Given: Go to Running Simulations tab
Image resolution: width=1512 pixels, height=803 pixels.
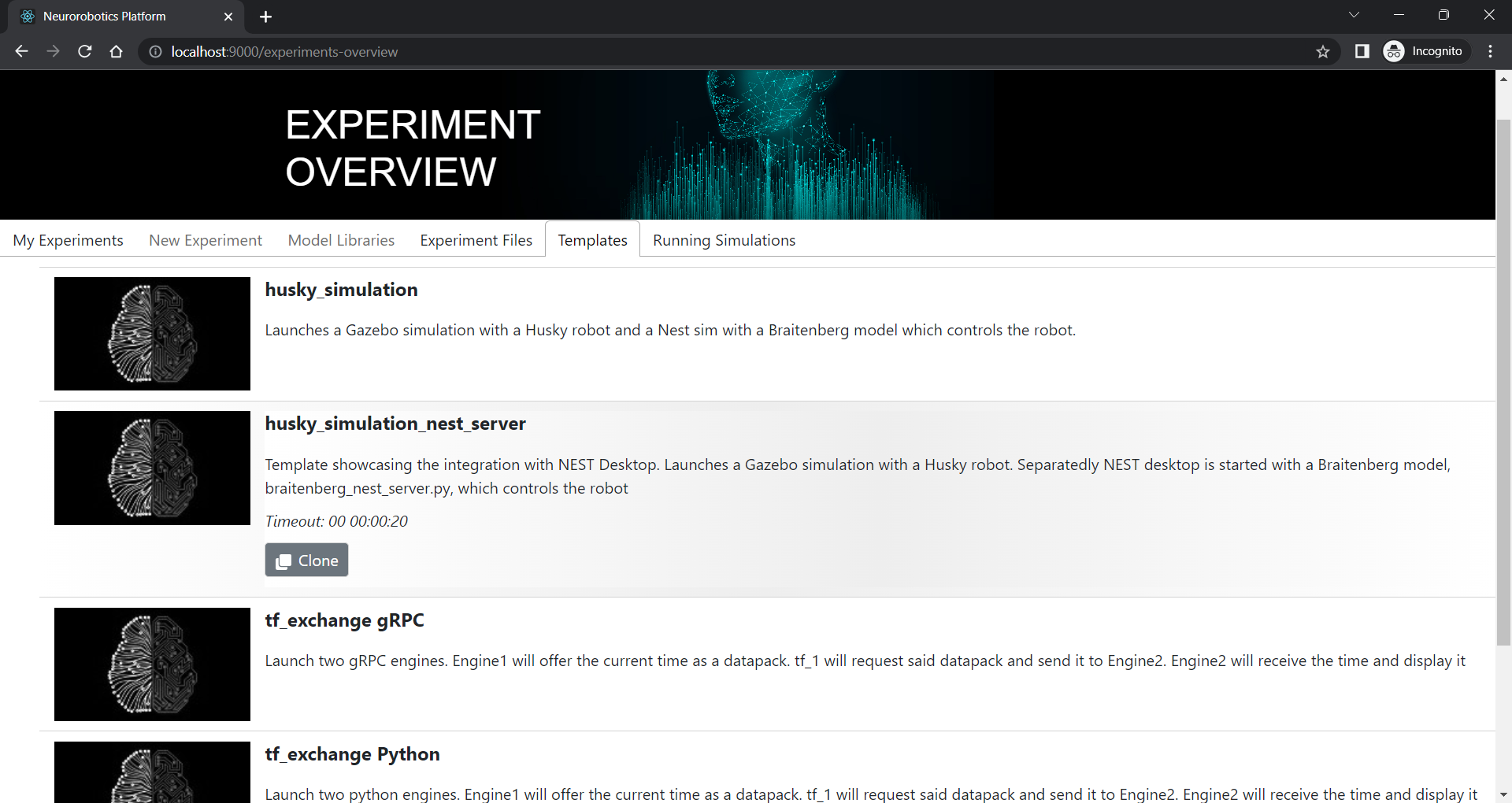Looking at the screenshot, I should point(724,240).
